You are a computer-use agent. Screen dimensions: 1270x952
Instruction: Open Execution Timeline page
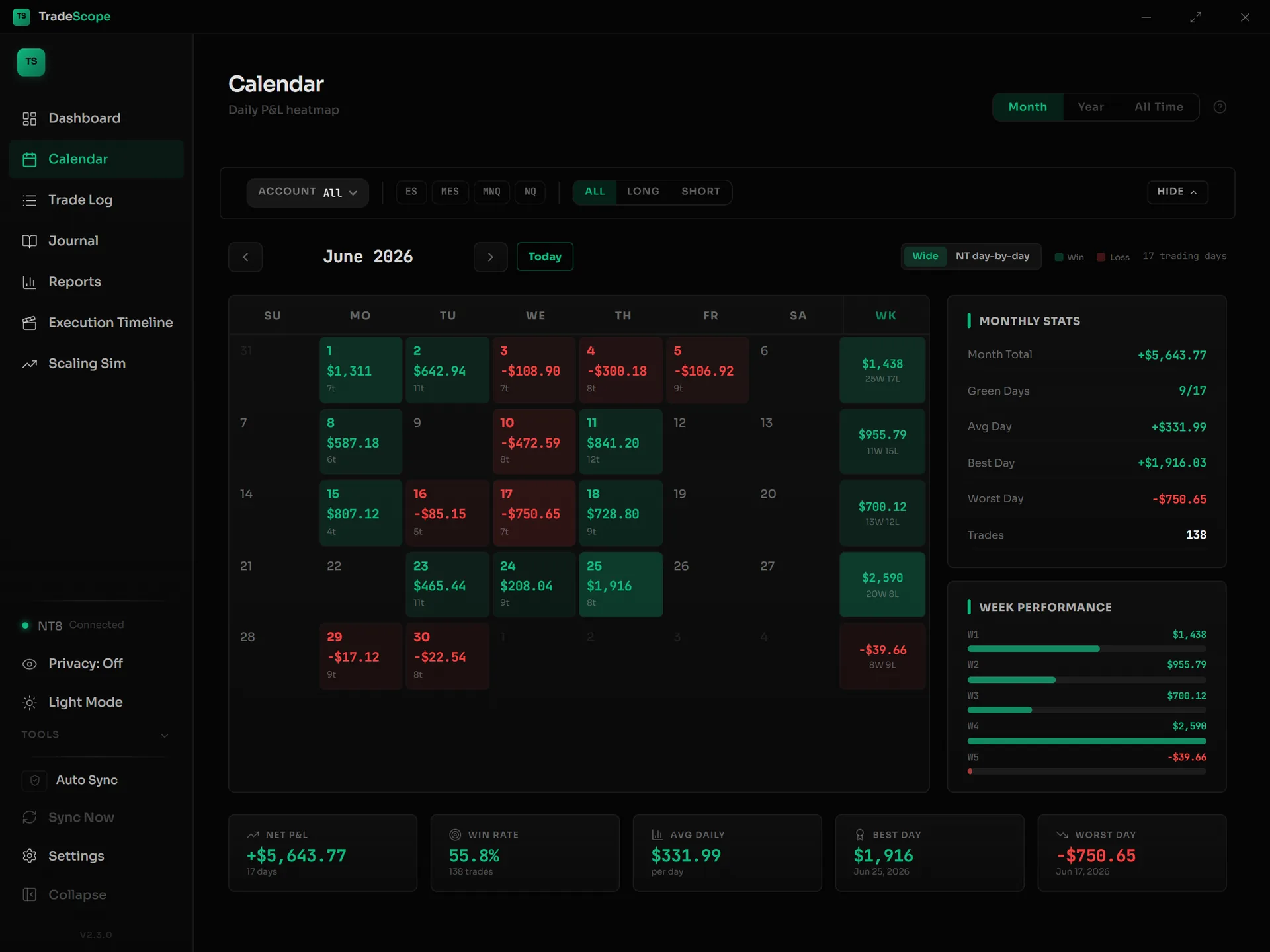click(95, 323)
